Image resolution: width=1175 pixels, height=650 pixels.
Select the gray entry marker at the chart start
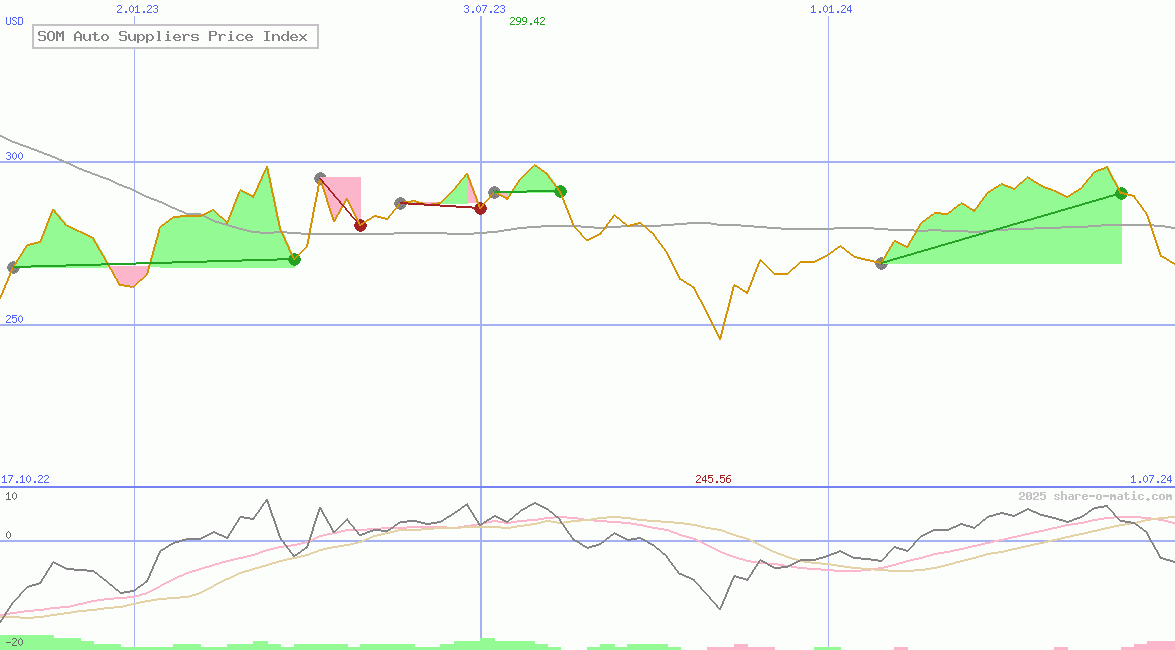click(x=13, y=267)
